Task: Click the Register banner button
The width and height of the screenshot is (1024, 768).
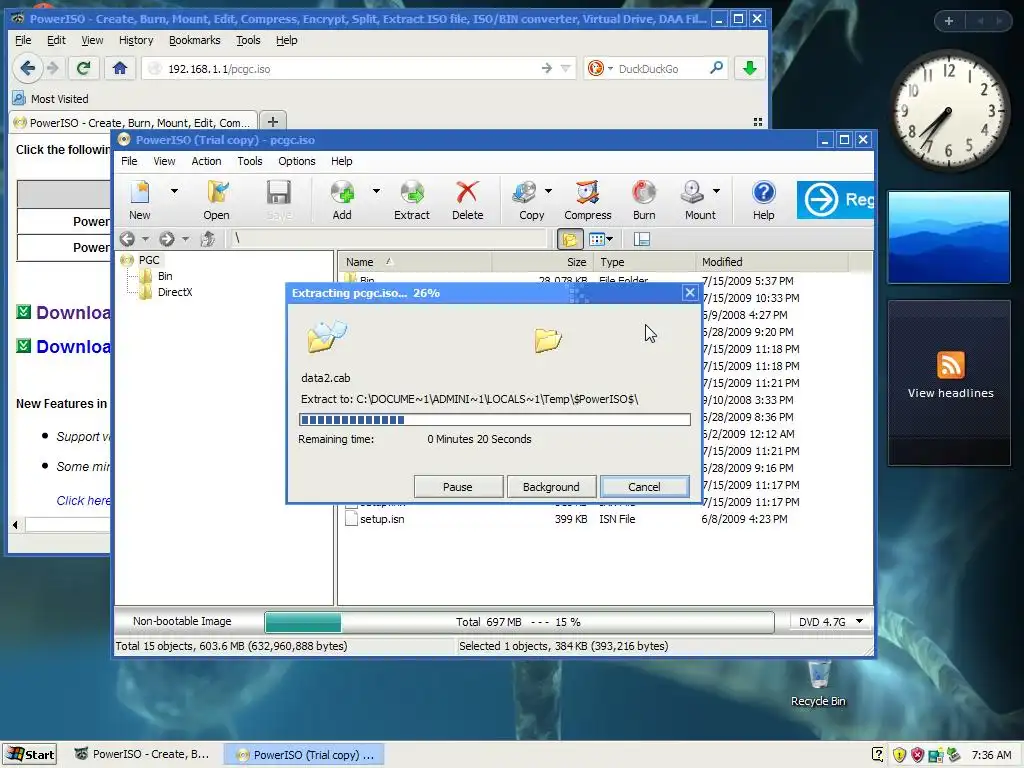Action: (835, 199)
